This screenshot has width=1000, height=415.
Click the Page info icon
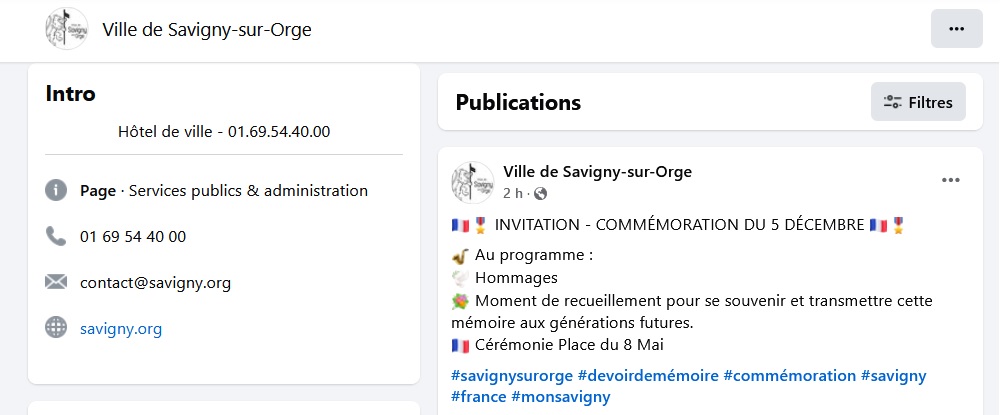click(56, 190)
